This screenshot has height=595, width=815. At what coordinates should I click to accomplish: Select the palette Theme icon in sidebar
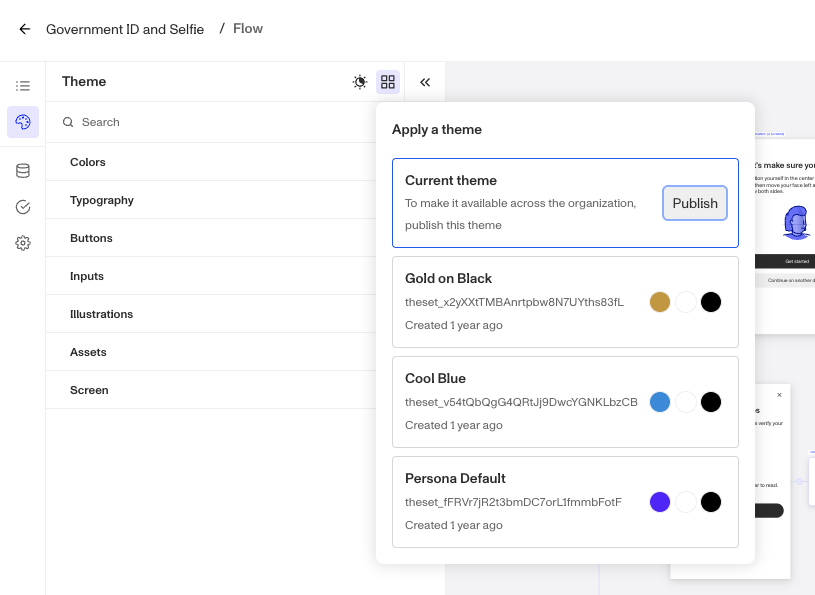click(x=23, y=121)
